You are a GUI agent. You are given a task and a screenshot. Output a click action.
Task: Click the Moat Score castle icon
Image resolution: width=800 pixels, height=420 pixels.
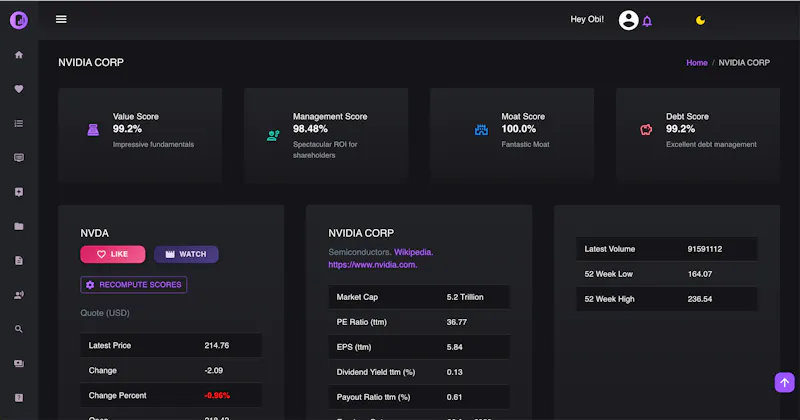click(x=481, y=130)
